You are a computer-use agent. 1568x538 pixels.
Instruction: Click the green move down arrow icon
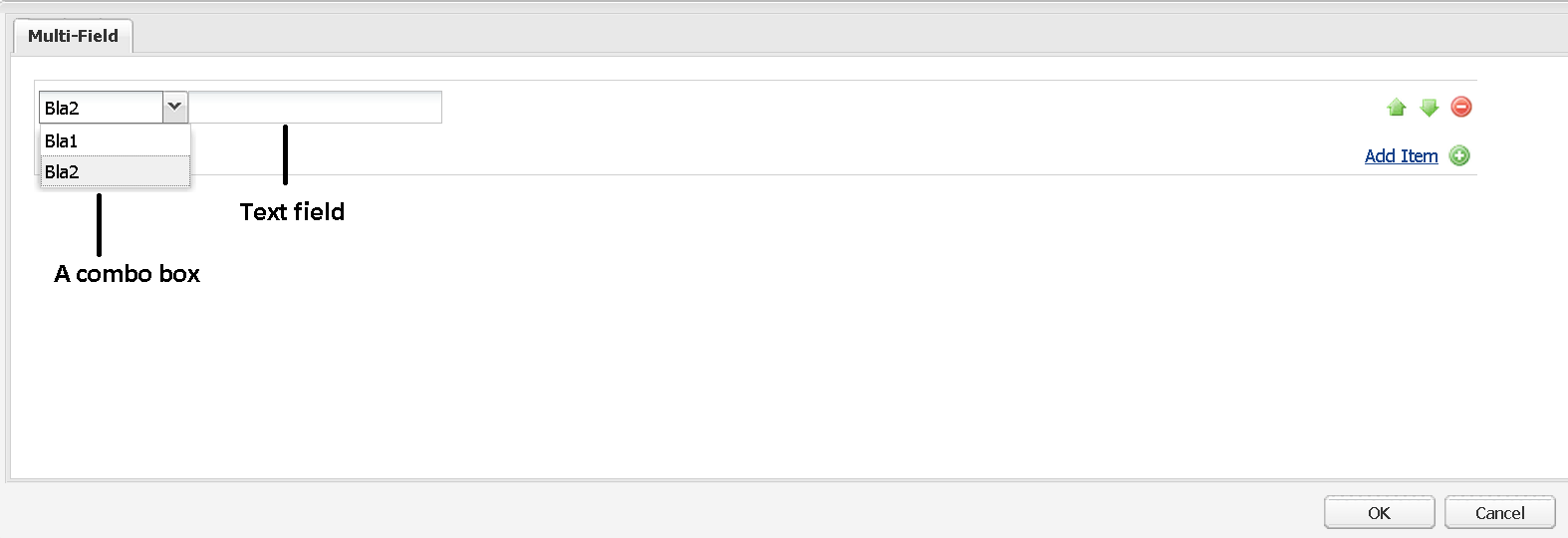click(x=1429, y=108)
